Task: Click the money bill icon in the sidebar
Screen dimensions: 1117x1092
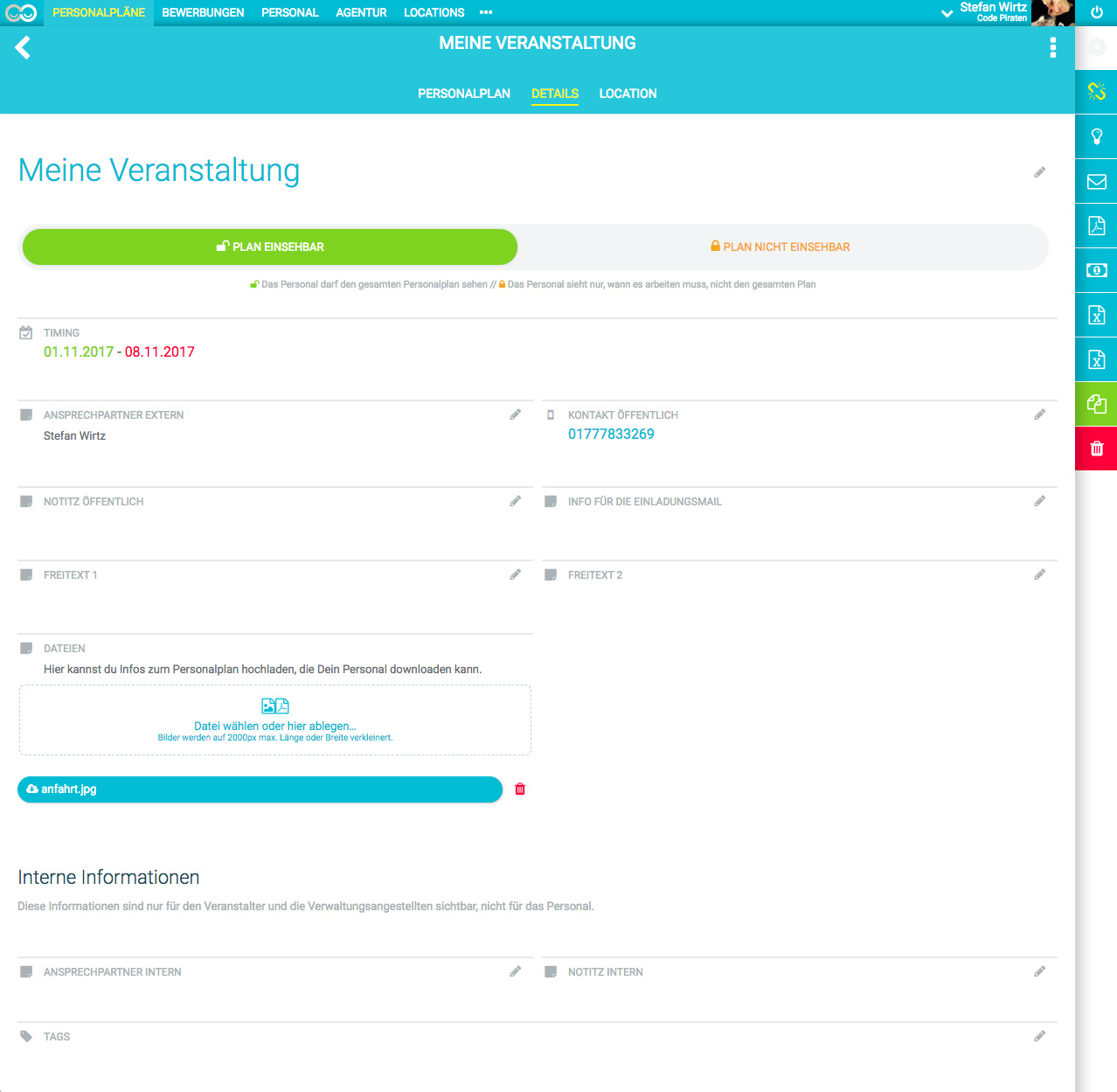Action: tap(1096, 270)
